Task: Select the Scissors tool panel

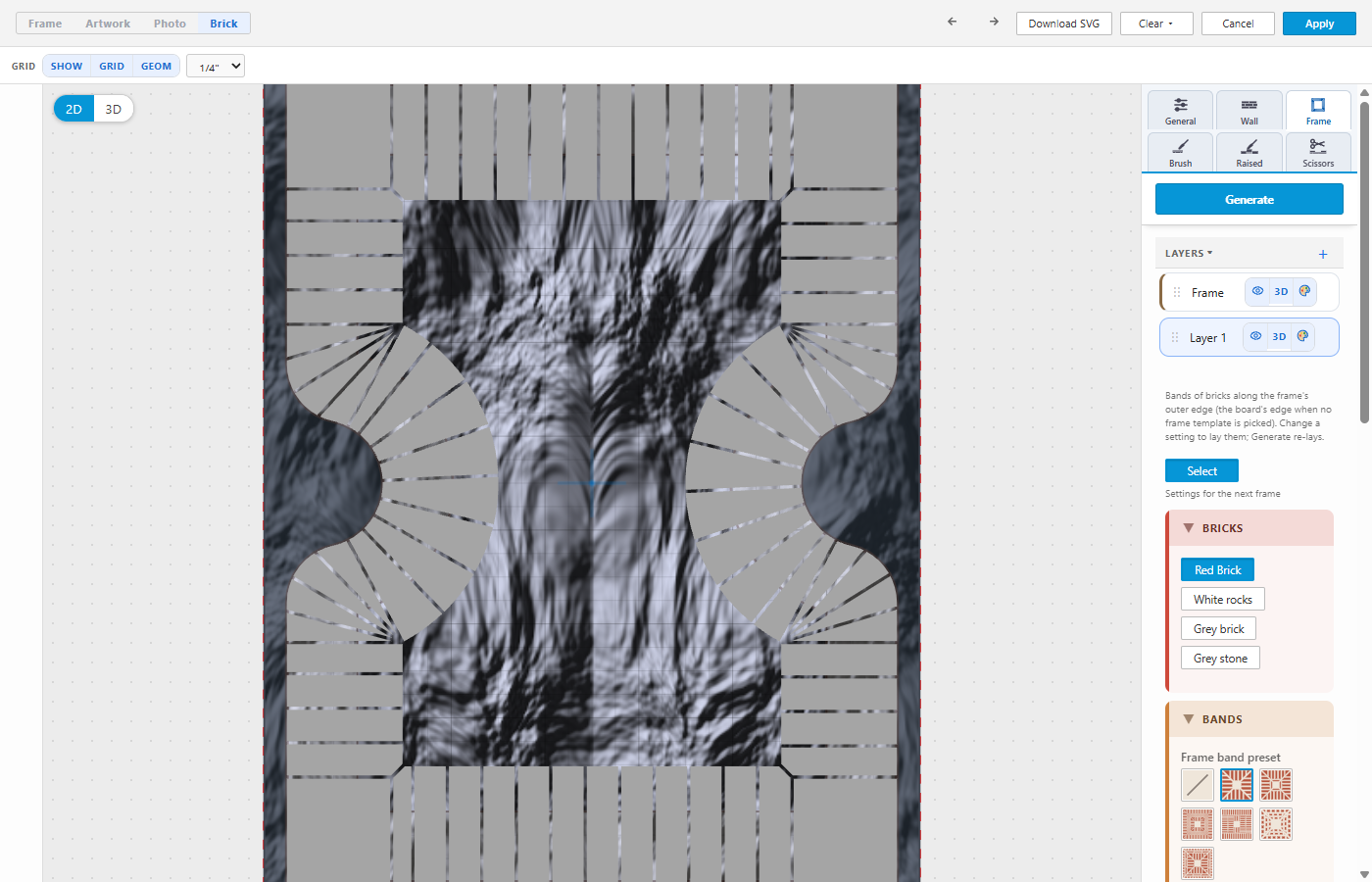Action: [x=1318, y=152]
